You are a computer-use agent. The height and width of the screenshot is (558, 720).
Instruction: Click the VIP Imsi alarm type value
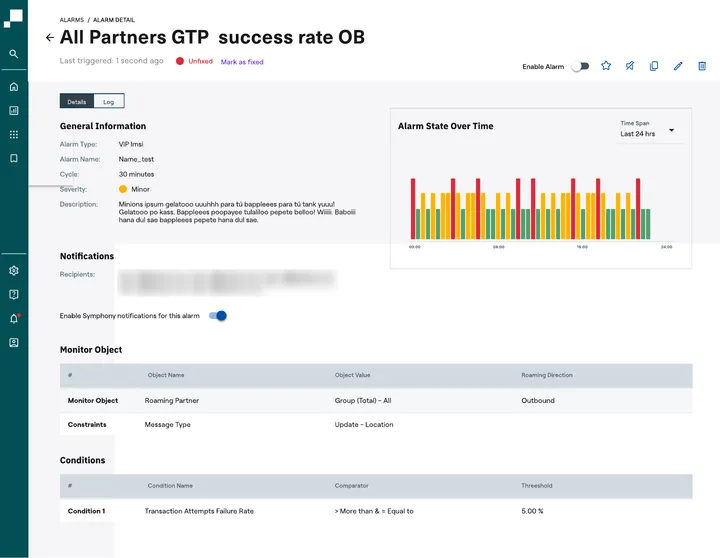click(x=131, y=144)
